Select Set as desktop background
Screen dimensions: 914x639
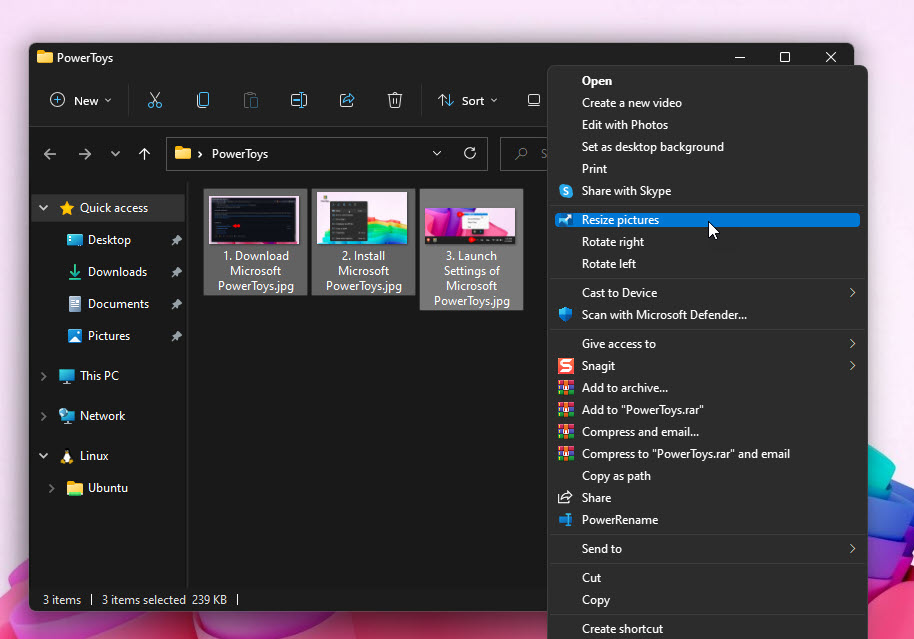pyautogui.click(x=707, y=147)
